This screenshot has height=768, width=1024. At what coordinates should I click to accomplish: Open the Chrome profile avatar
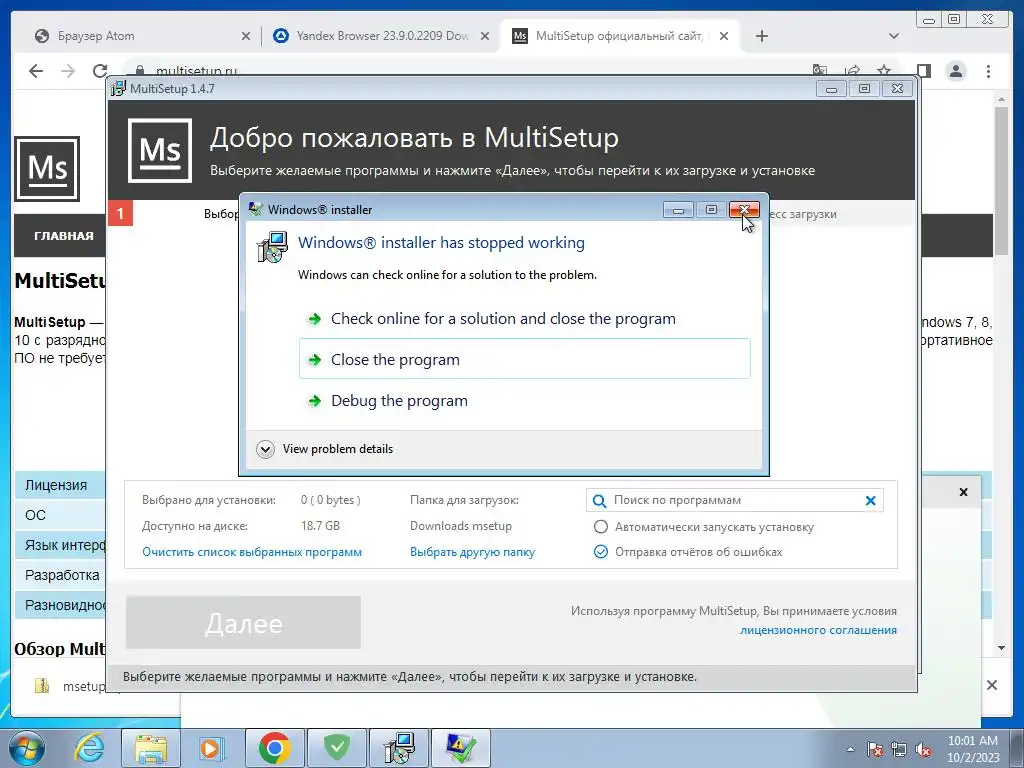(956, 71)
